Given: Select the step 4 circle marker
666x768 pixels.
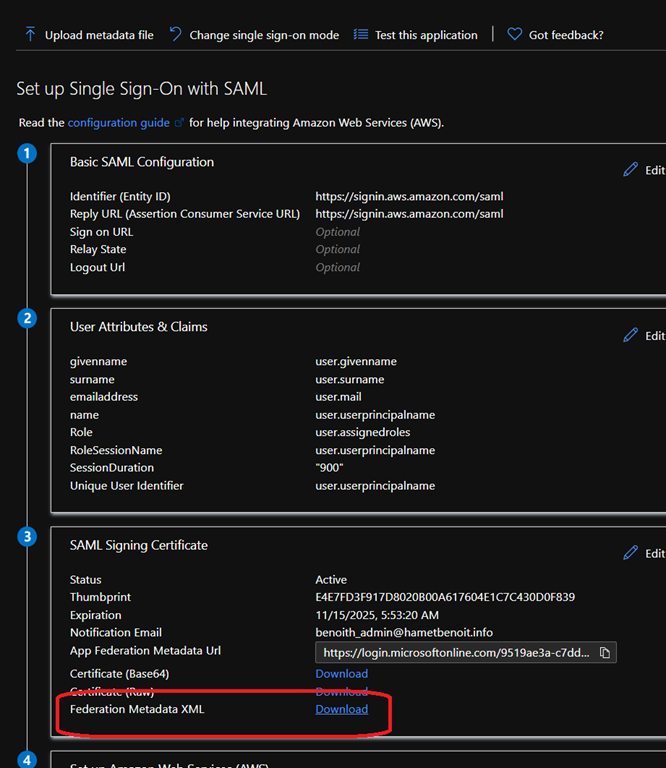Looking at the screenshot, I should [27, 758].
